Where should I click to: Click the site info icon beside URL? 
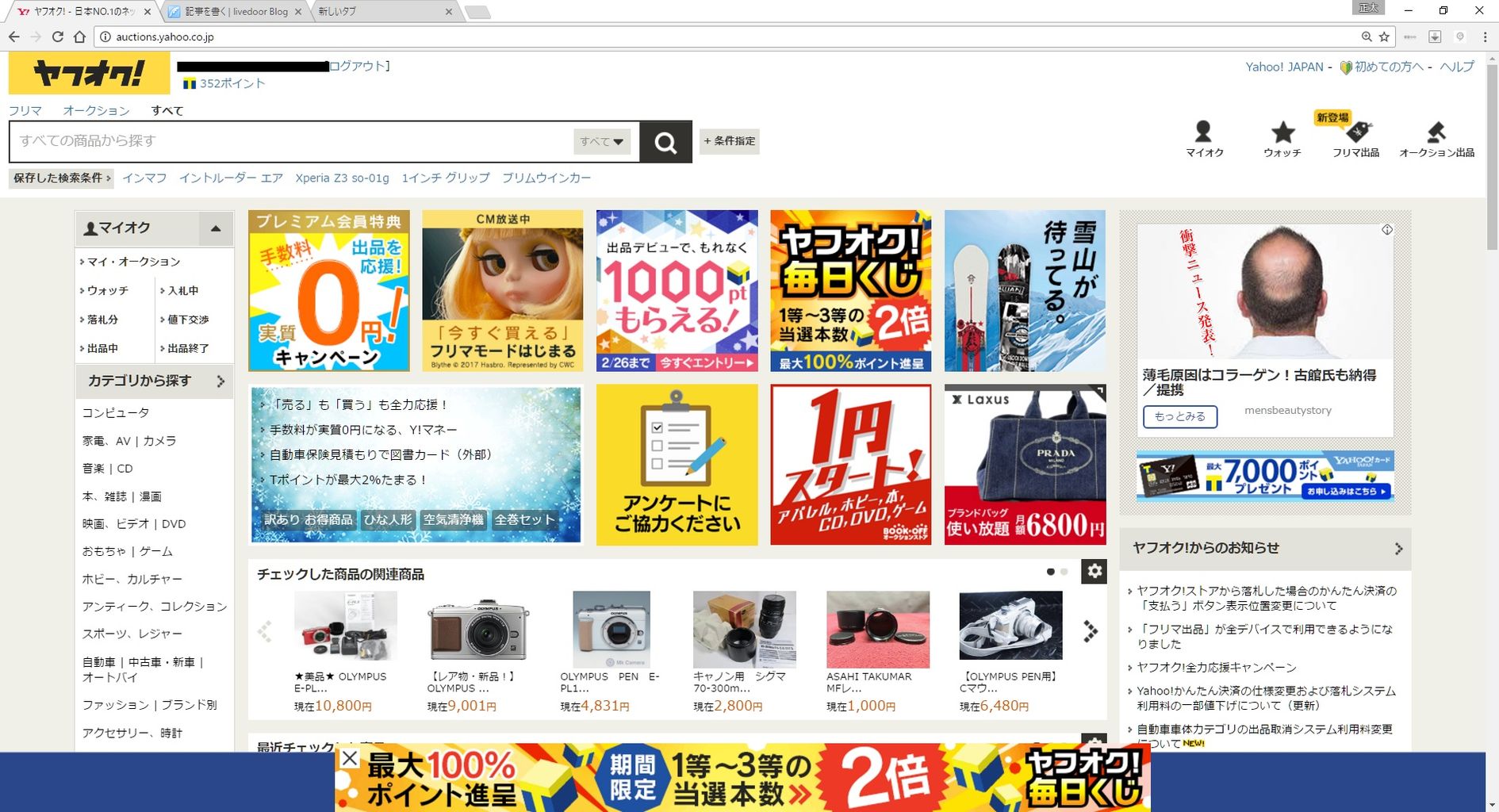[x=105, y=36]
